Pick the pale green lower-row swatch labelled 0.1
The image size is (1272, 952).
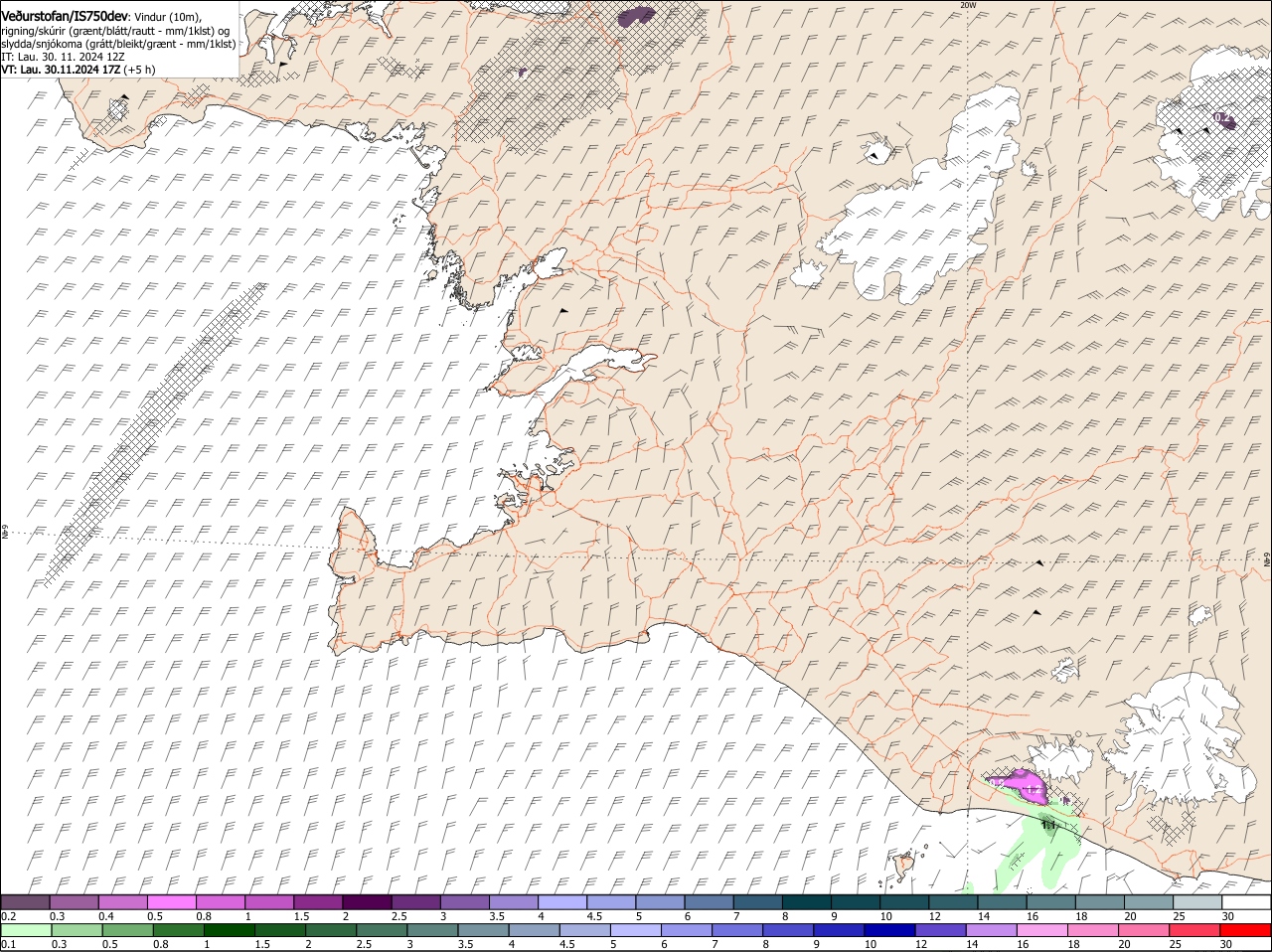[25, 931]
